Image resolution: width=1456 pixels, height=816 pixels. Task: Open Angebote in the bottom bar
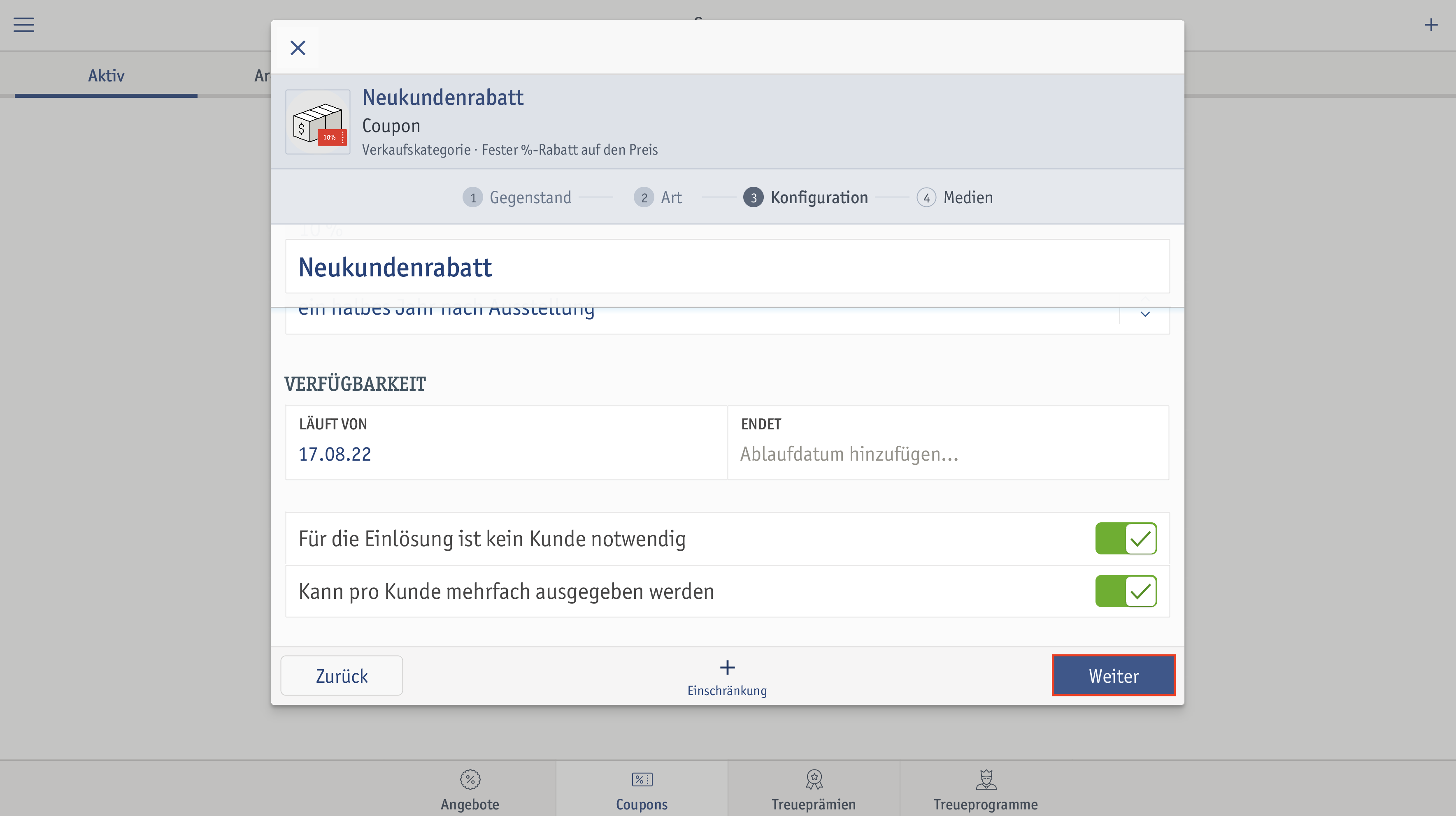pyautogui.click(x=470, y=790)
